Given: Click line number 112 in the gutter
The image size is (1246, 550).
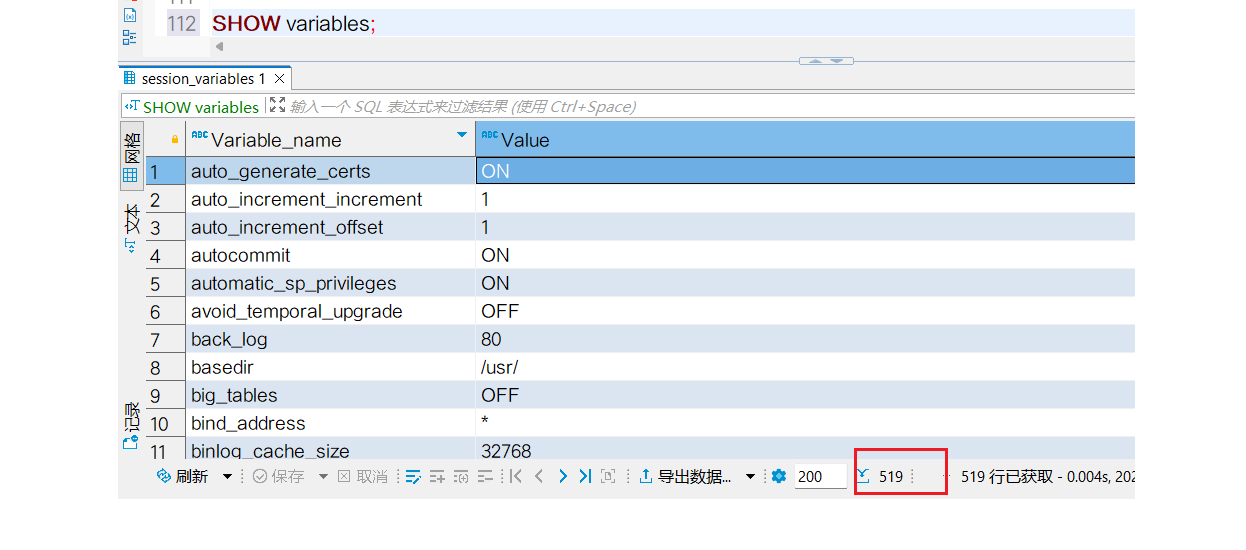Looking at the screenshot, I should coord(182,23).
